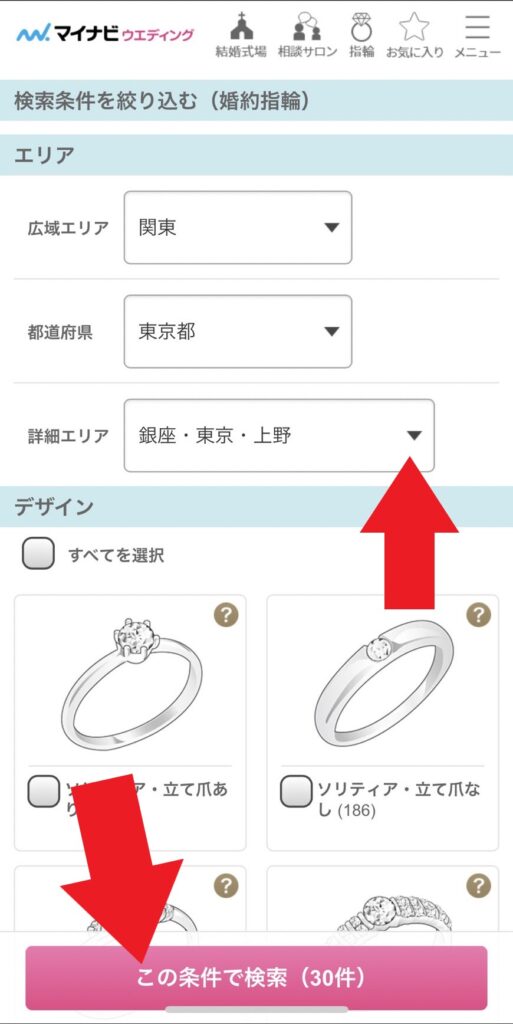Click help icon on bottom-left ring card
513x1024 pixels.
[226, 886]
